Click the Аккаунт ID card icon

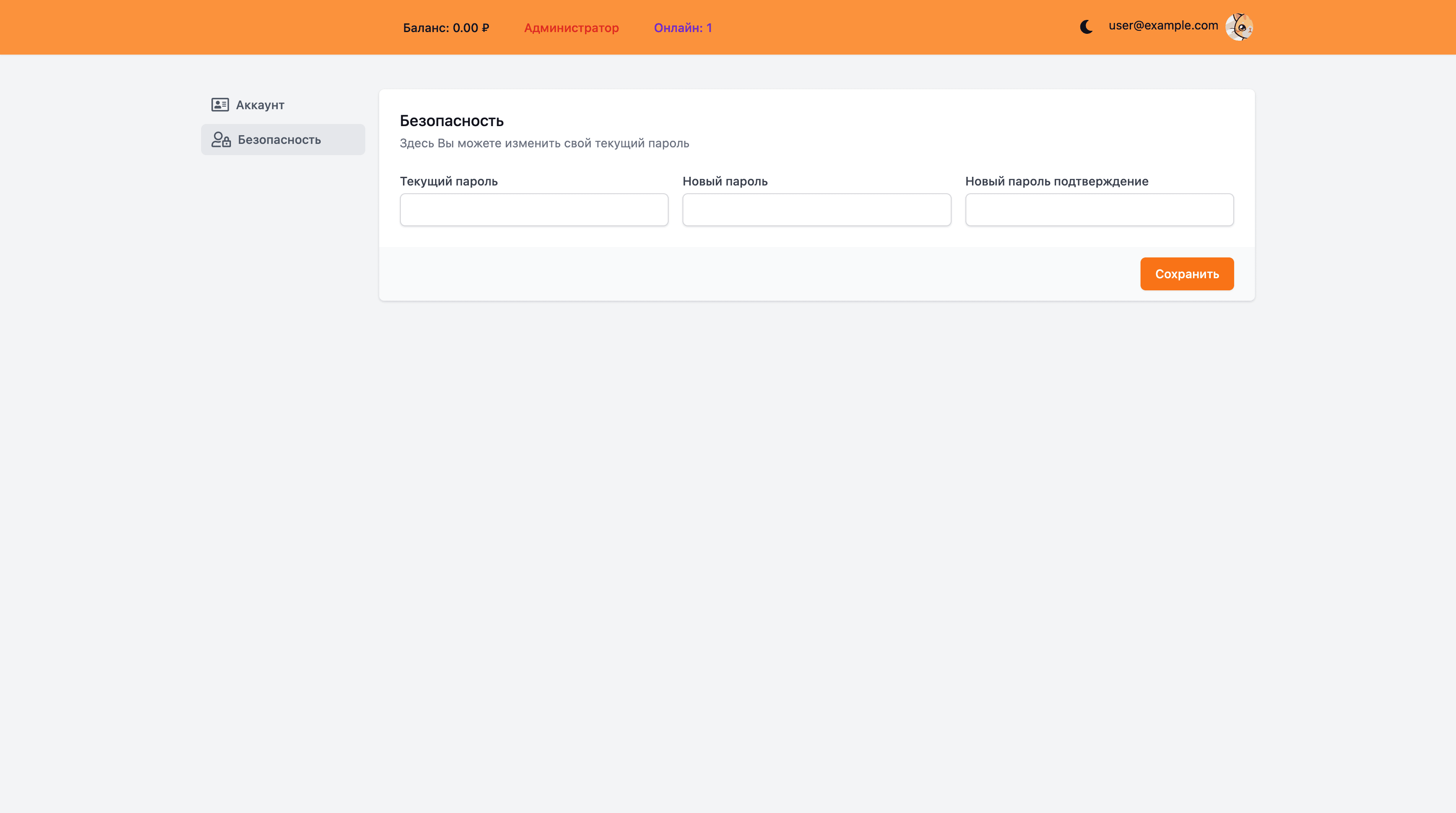(220, 104)
